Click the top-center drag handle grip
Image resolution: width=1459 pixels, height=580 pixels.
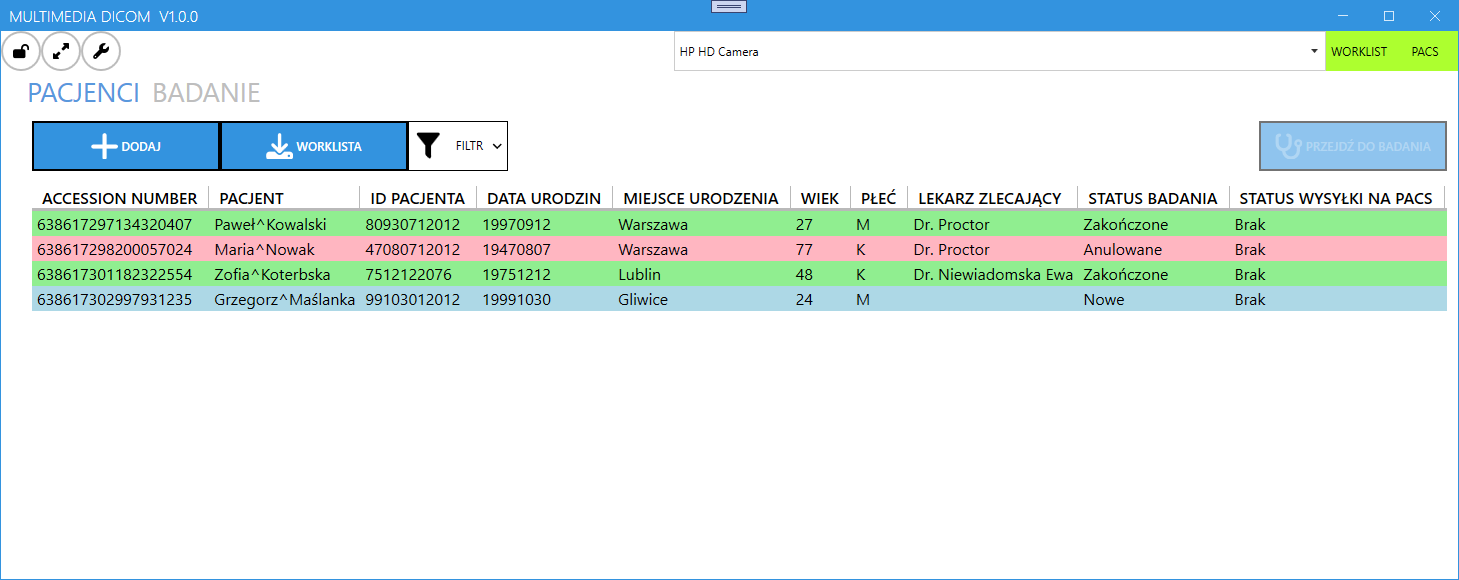click(729, 7)
